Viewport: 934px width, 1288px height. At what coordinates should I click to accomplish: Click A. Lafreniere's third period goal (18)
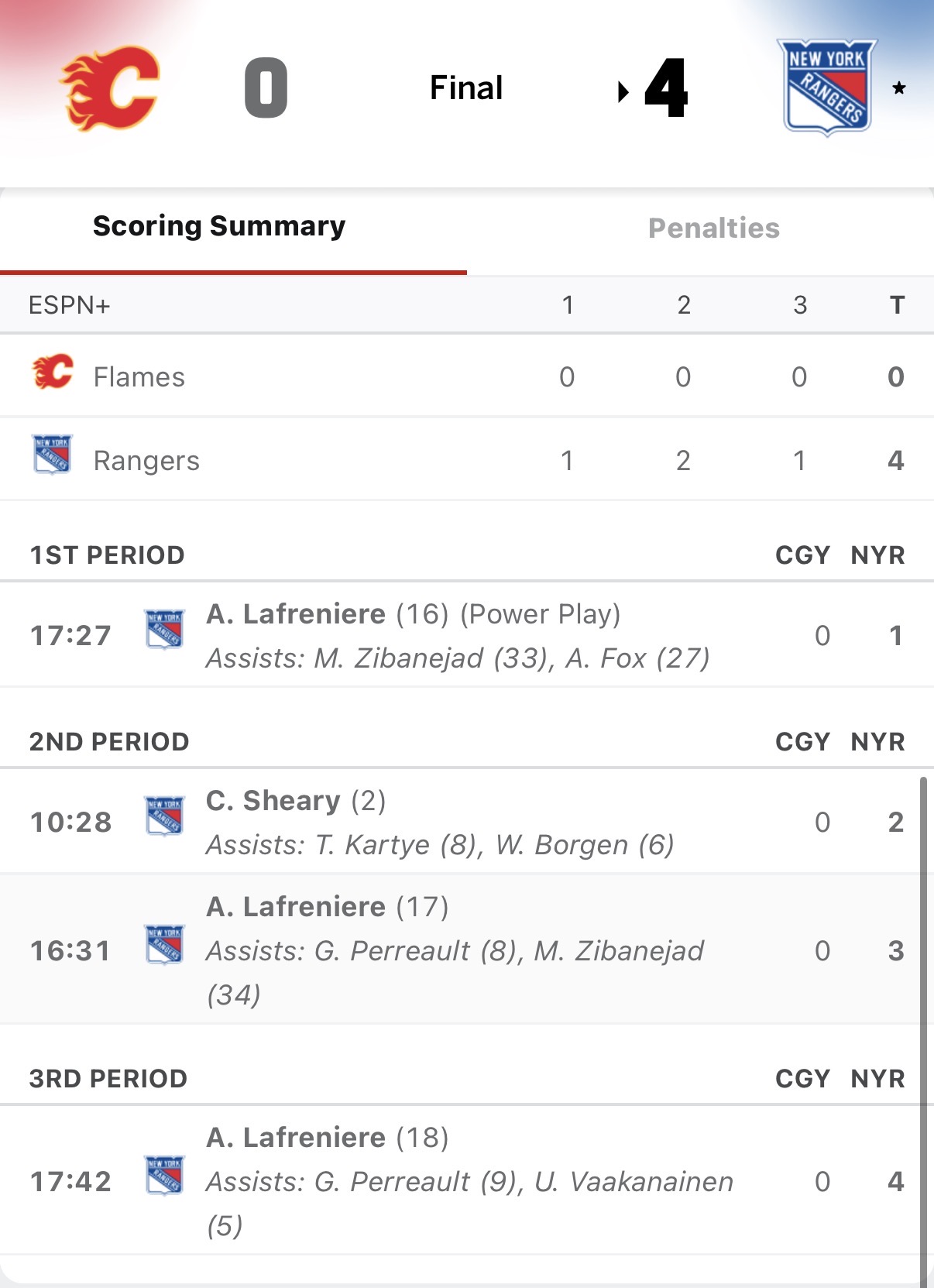(328, 1138)
